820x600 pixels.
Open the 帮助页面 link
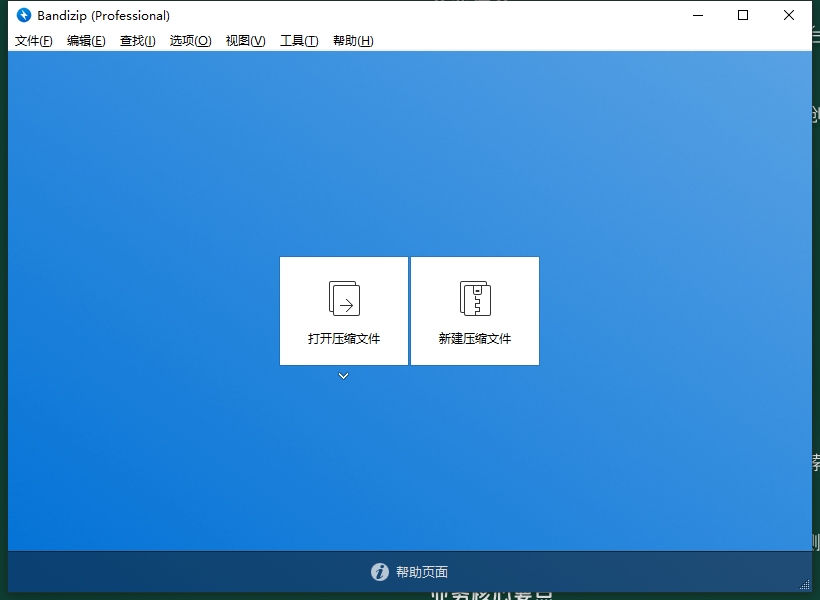422,572
